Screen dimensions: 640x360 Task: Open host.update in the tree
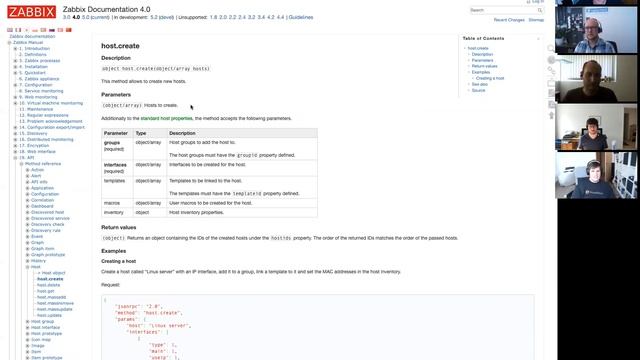[x=49, y=316]
